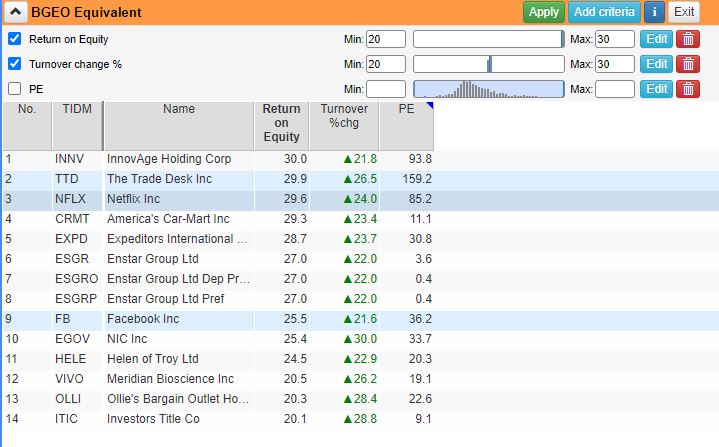This screenshot has width=719, height=447.
Task: Click the EXPD ticker
Action: pyautogui.click(x=71, y=239)
